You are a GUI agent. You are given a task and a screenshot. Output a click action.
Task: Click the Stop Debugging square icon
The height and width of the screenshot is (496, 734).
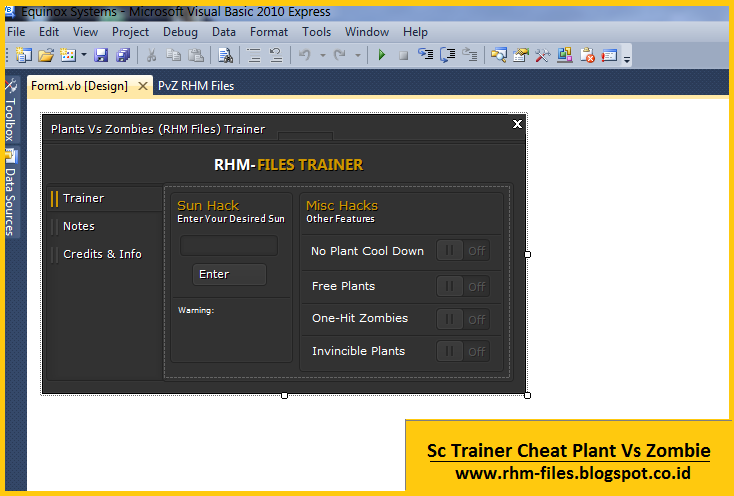click(404, 56)
